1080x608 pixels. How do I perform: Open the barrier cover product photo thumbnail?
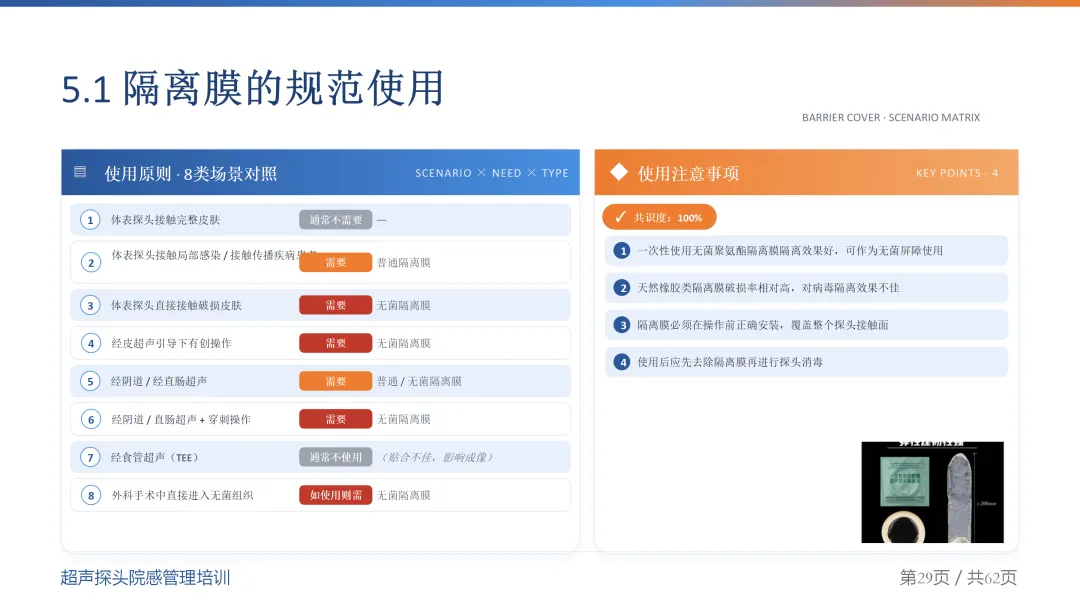[932, 492]
